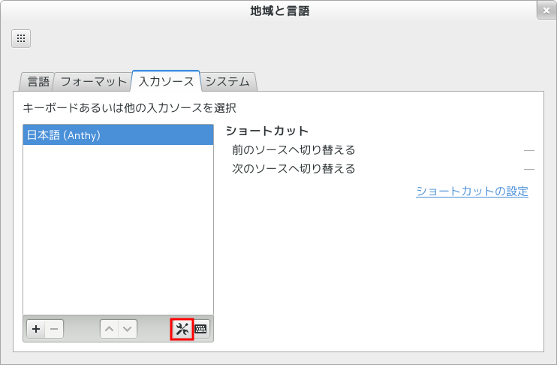Remove the selected input source with minus

click(54, 329)
